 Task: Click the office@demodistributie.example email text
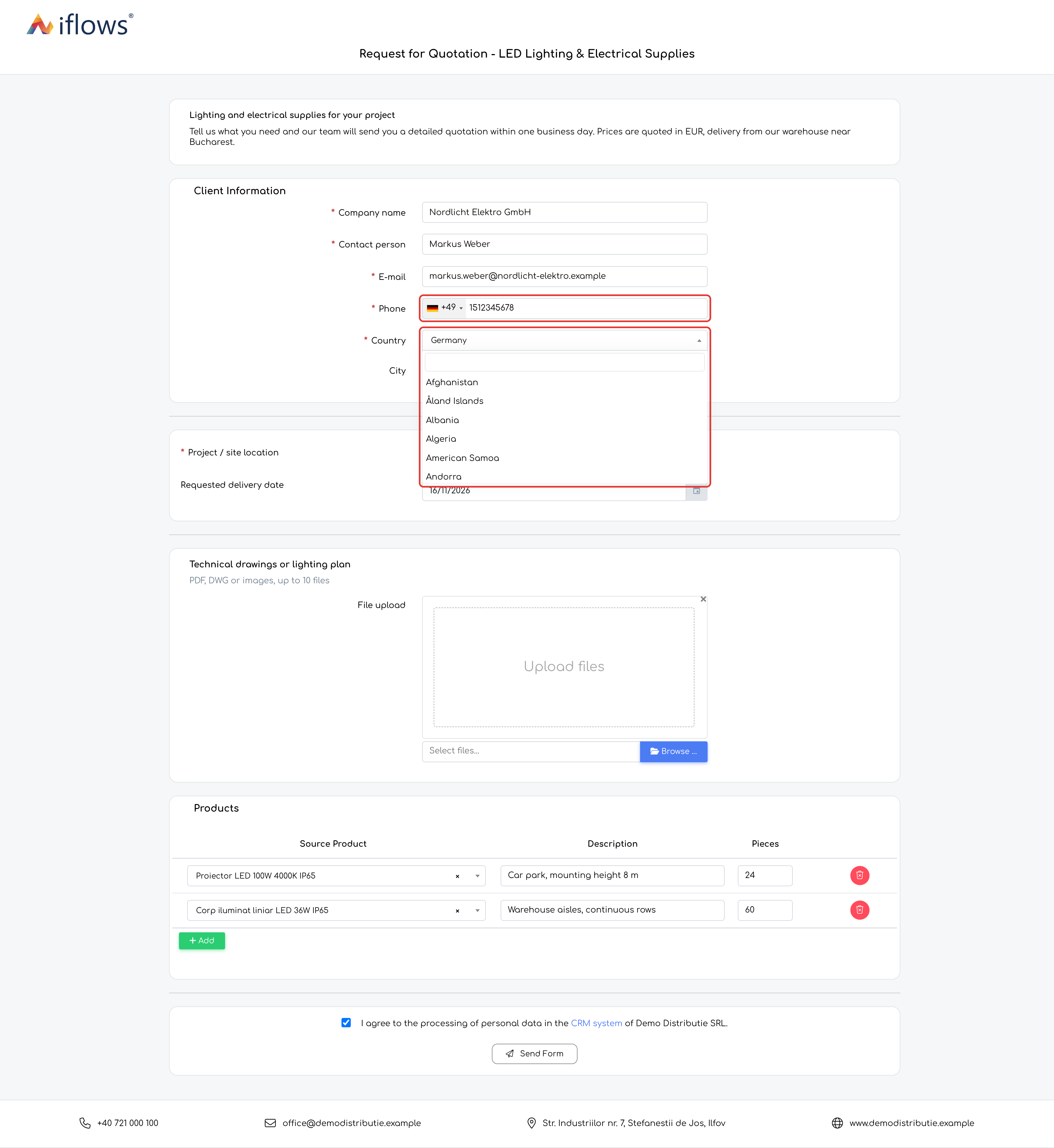pos(351,1123)
